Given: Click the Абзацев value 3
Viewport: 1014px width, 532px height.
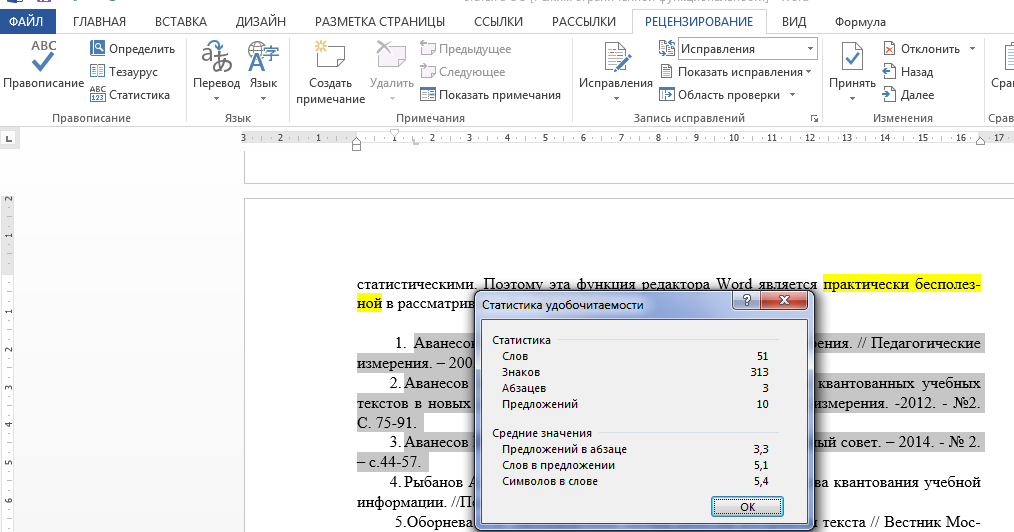Looking at the screenshot, I should (x=765, y=388).
